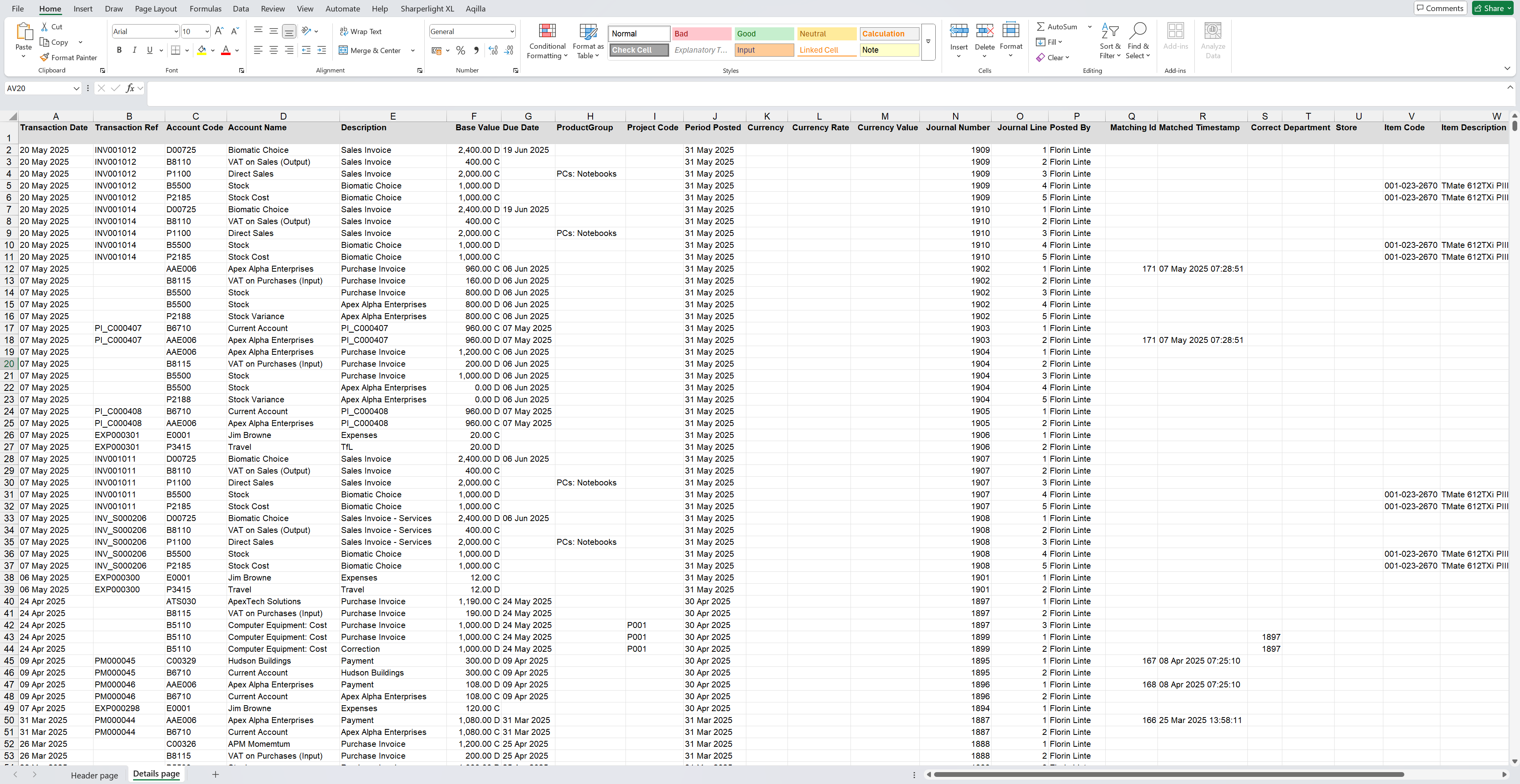Click the Format Painter brush icon
Viewport: 1520px width, 784px height.
pyautogui.click(x=44, y=57)
